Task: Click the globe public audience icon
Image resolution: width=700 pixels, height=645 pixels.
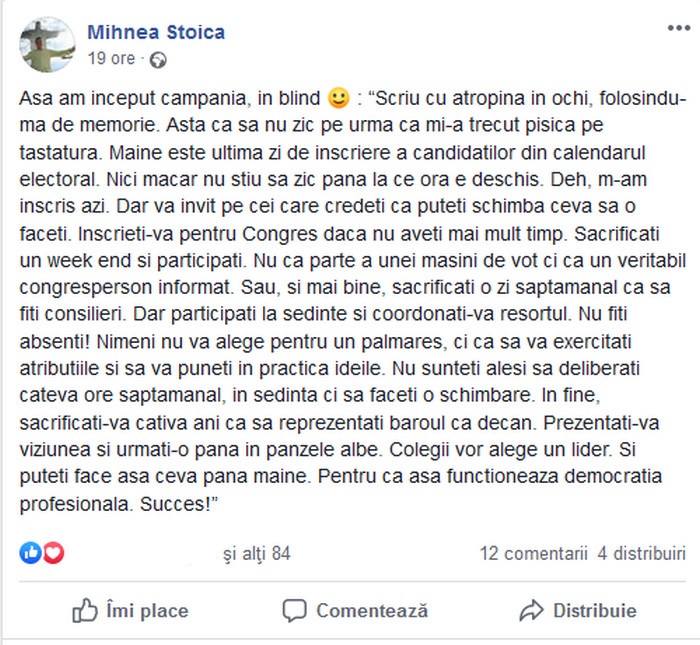Action: coord(158,60)
